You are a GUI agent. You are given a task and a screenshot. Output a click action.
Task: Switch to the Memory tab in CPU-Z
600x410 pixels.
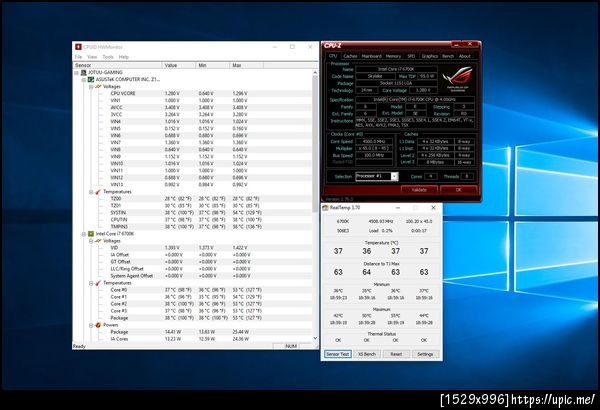[x=393, y=56]
